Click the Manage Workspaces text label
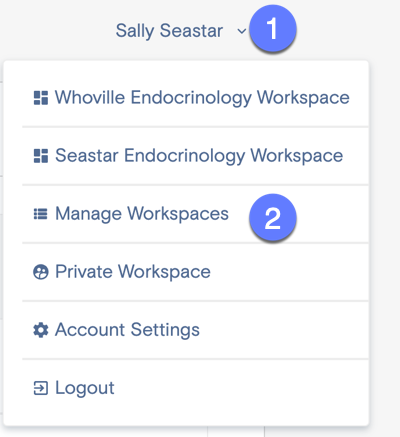The image size is (400, 437). (x=142, y=214)
